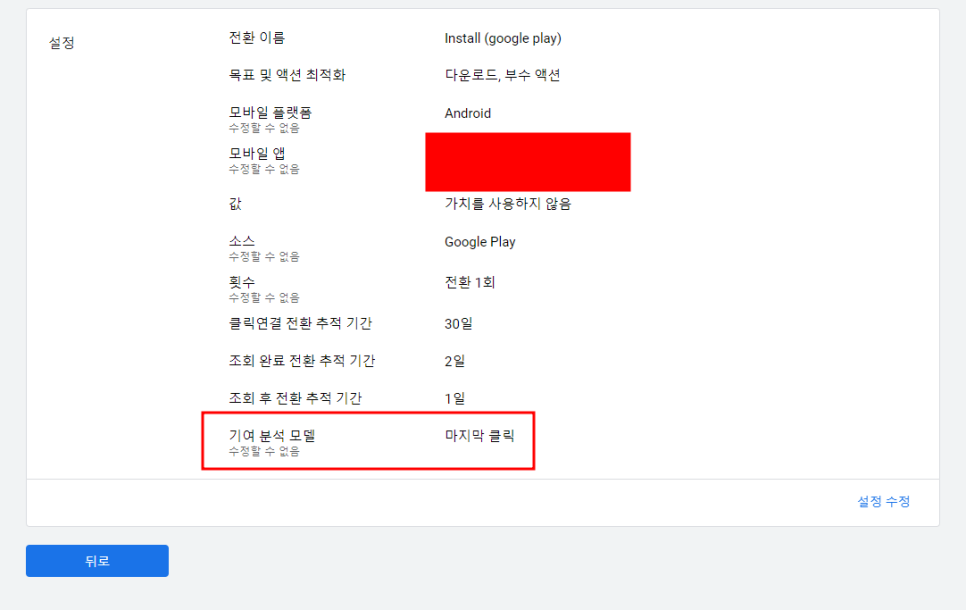Click the blue 뒤로 button
Image resolution: width=966 pixels, height=610 pixels.
click(97, 561)
